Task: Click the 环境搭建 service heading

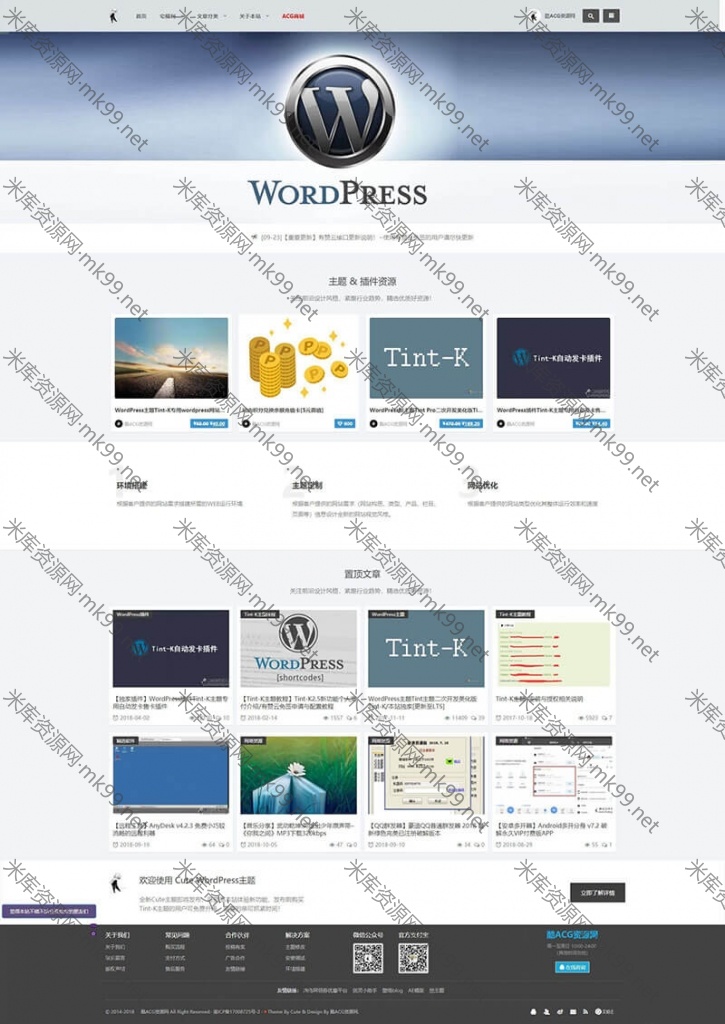Action: point(132,485)
